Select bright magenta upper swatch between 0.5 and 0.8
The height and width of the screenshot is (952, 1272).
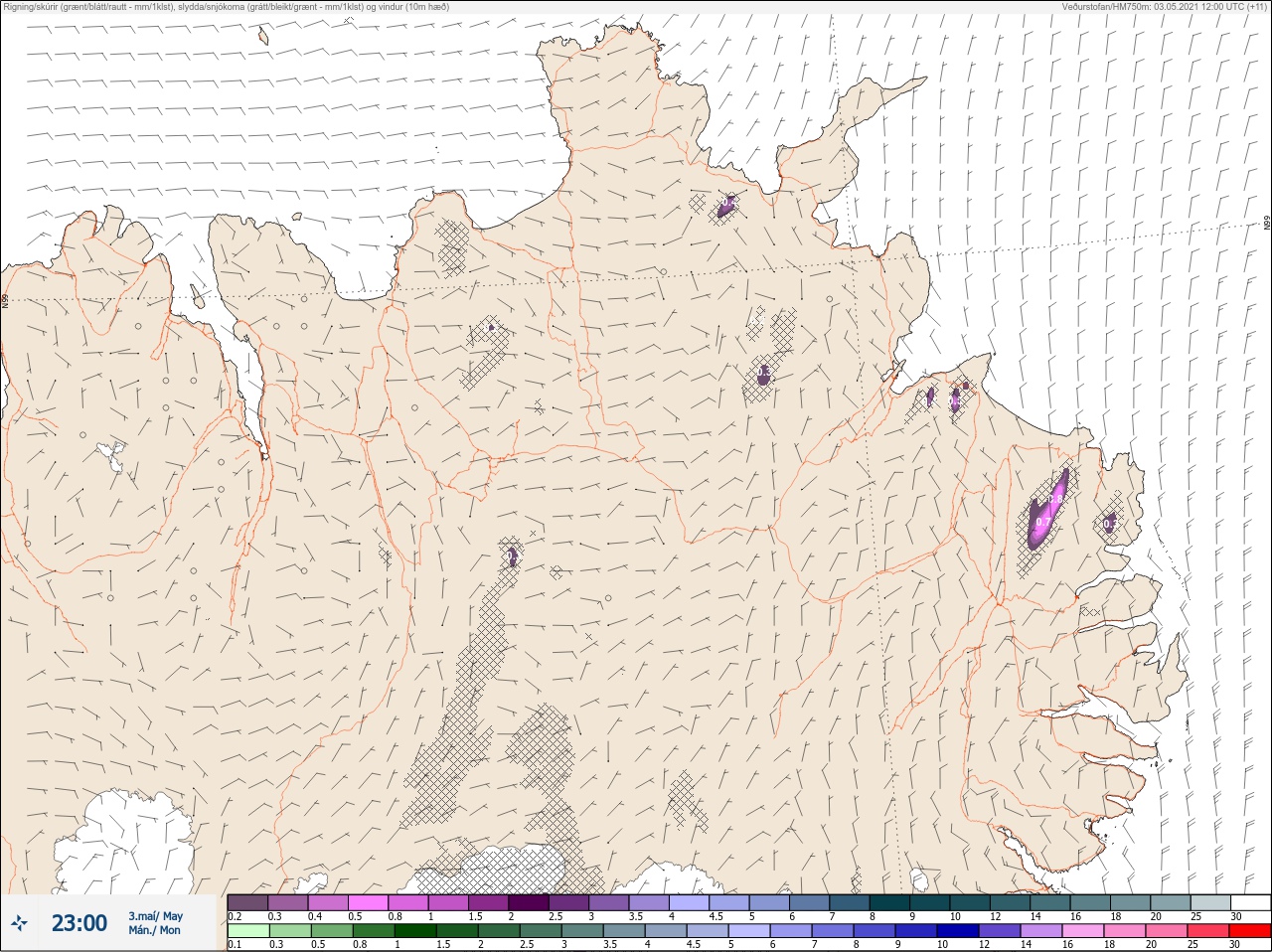(x=369, y=902)
